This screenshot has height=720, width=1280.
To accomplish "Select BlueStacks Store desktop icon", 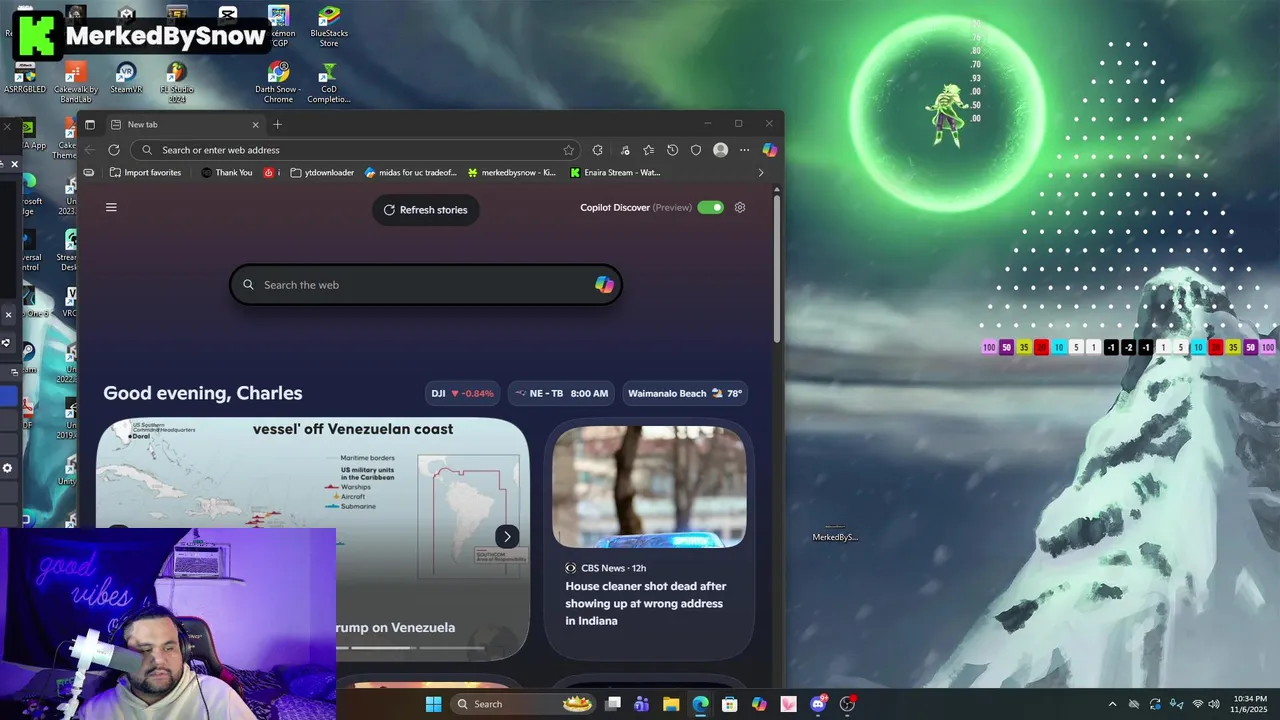I will coord(329,26).
